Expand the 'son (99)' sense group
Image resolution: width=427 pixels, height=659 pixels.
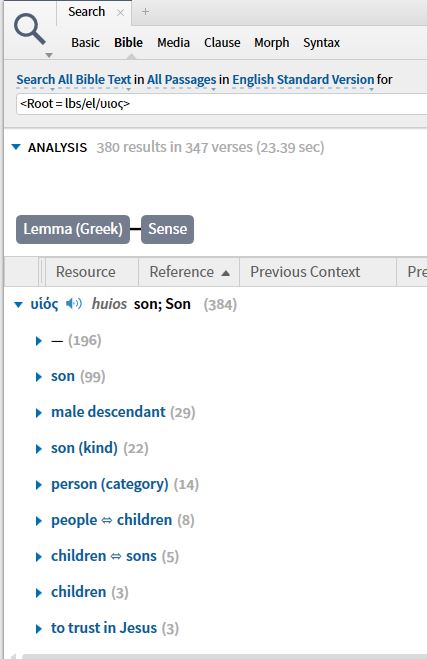pos(39,377)
